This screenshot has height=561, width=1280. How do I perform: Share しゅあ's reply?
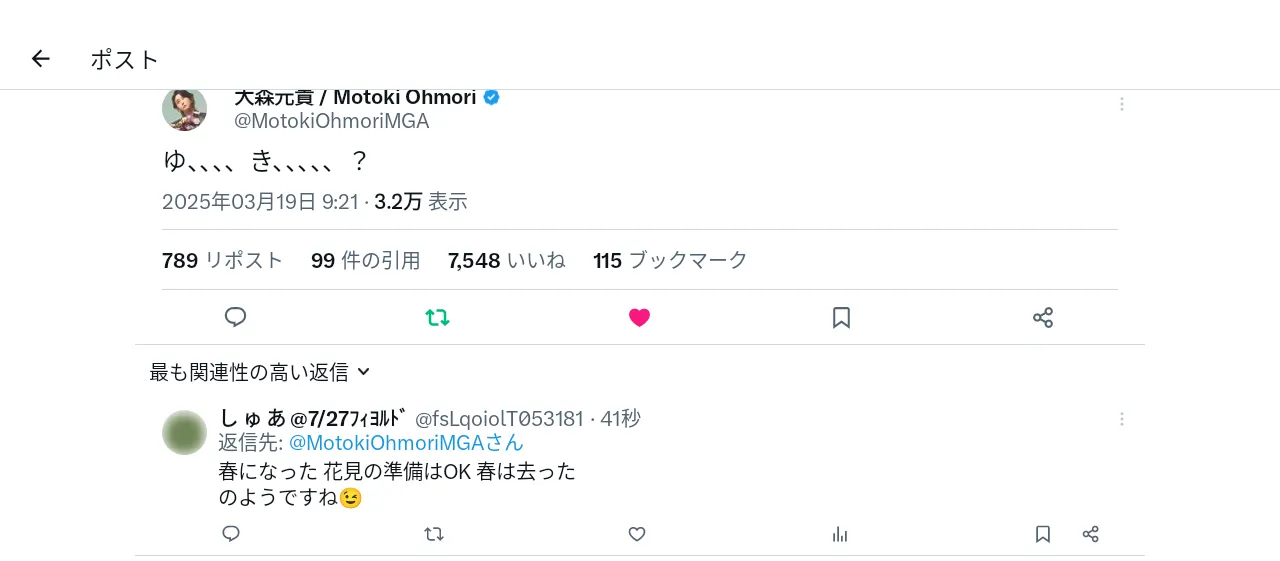coord(1091,534)
